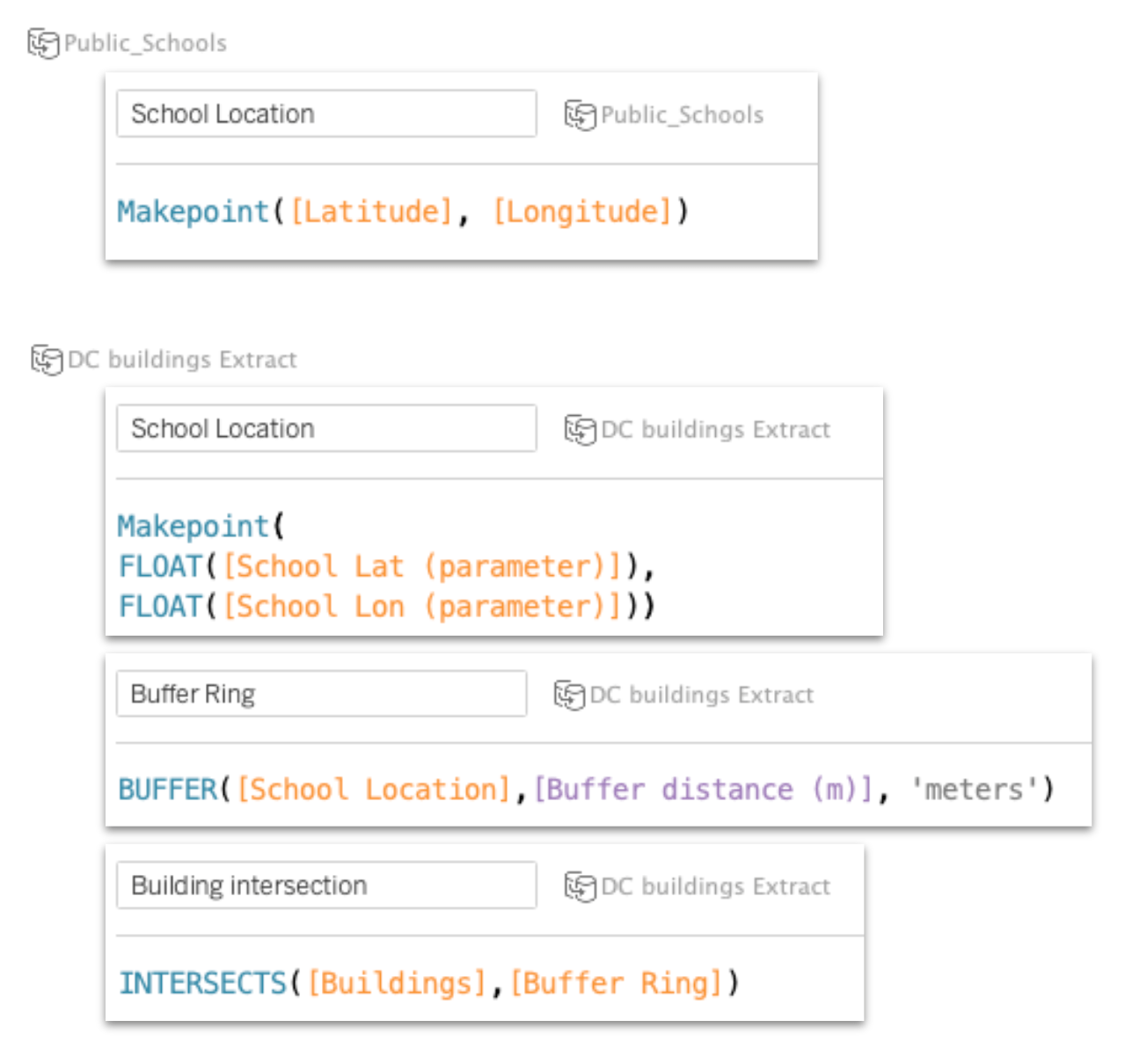Click the Public_Schools data source icon in the top heading
This screenshot has width=1147, height=1064.
point(43,43)
